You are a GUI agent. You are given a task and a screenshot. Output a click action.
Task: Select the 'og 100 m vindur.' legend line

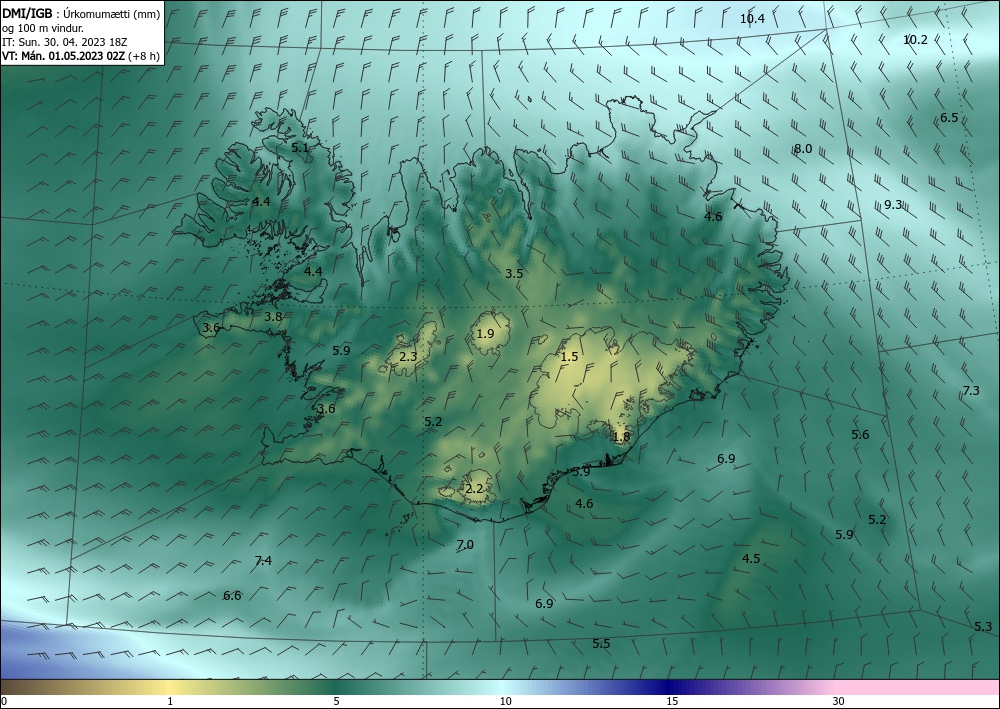point(43,29)
